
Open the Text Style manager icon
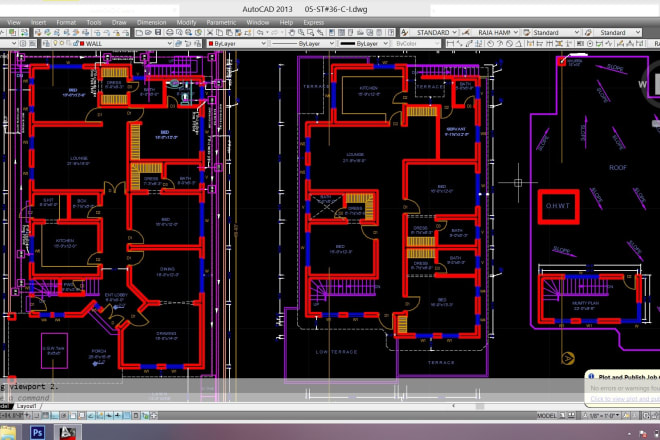(x=403, y=32)
